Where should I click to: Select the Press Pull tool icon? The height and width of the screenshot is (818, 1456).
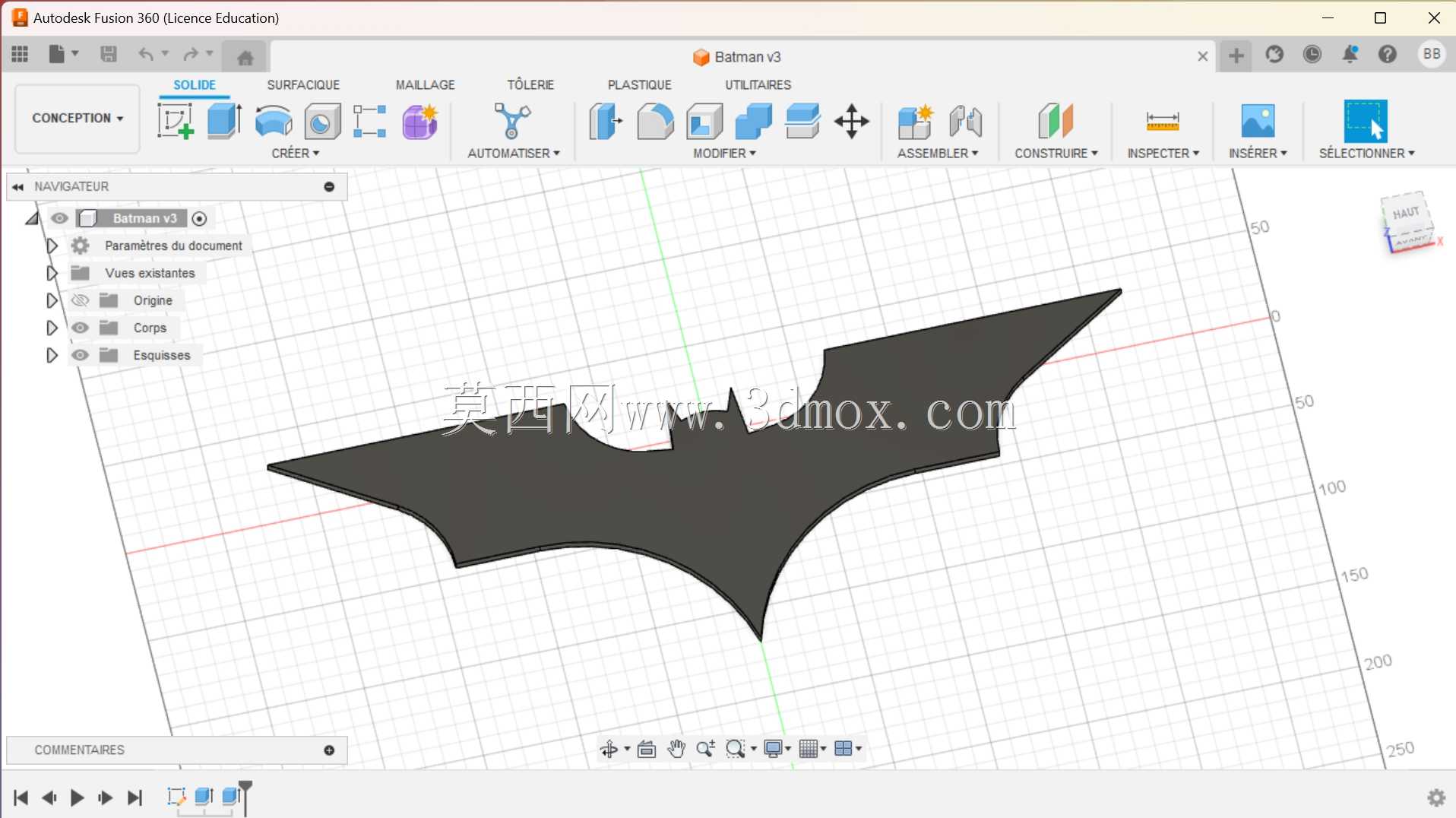(x=606, y=121)
